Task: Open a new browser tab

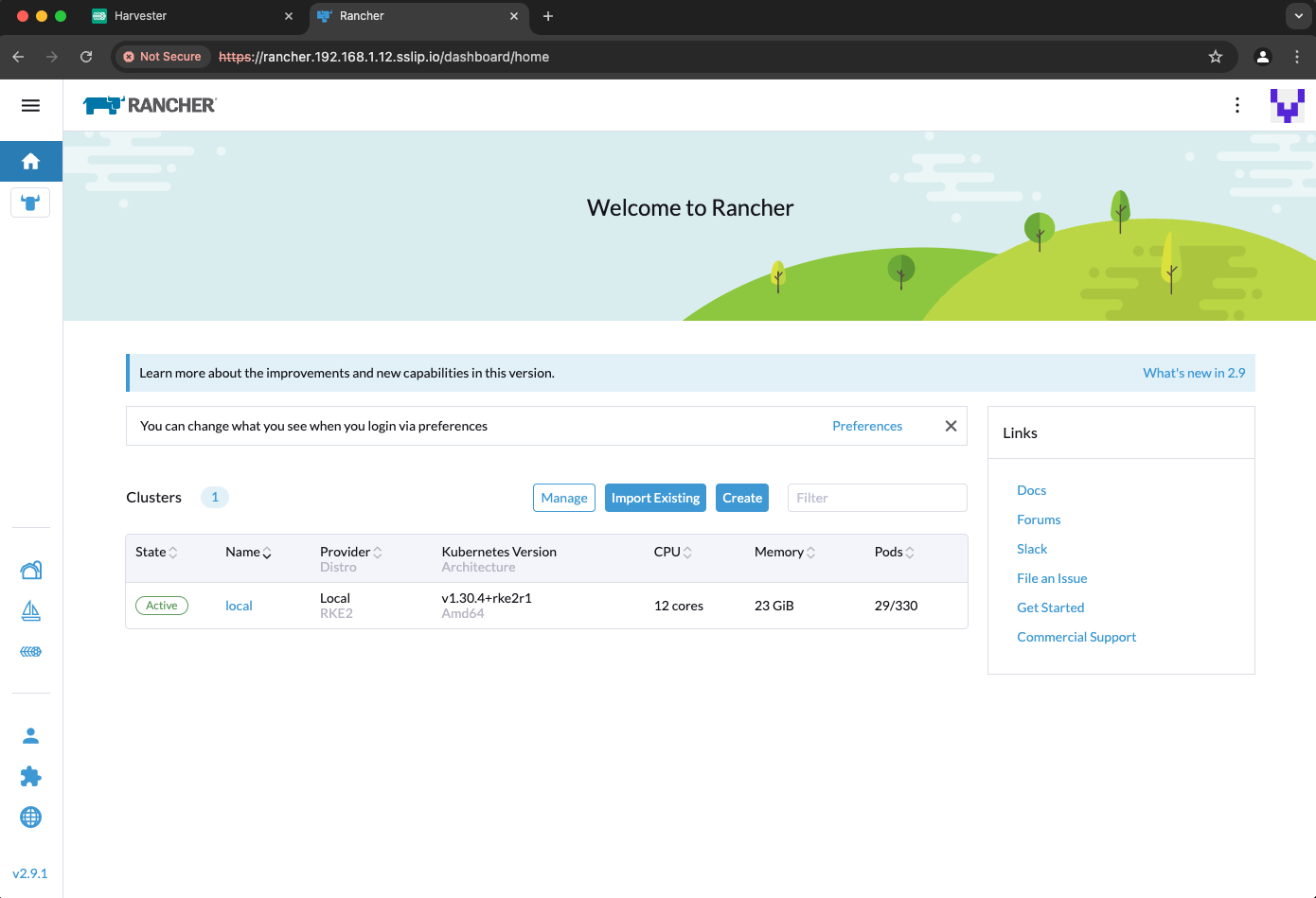Action: tap(547, 16)
